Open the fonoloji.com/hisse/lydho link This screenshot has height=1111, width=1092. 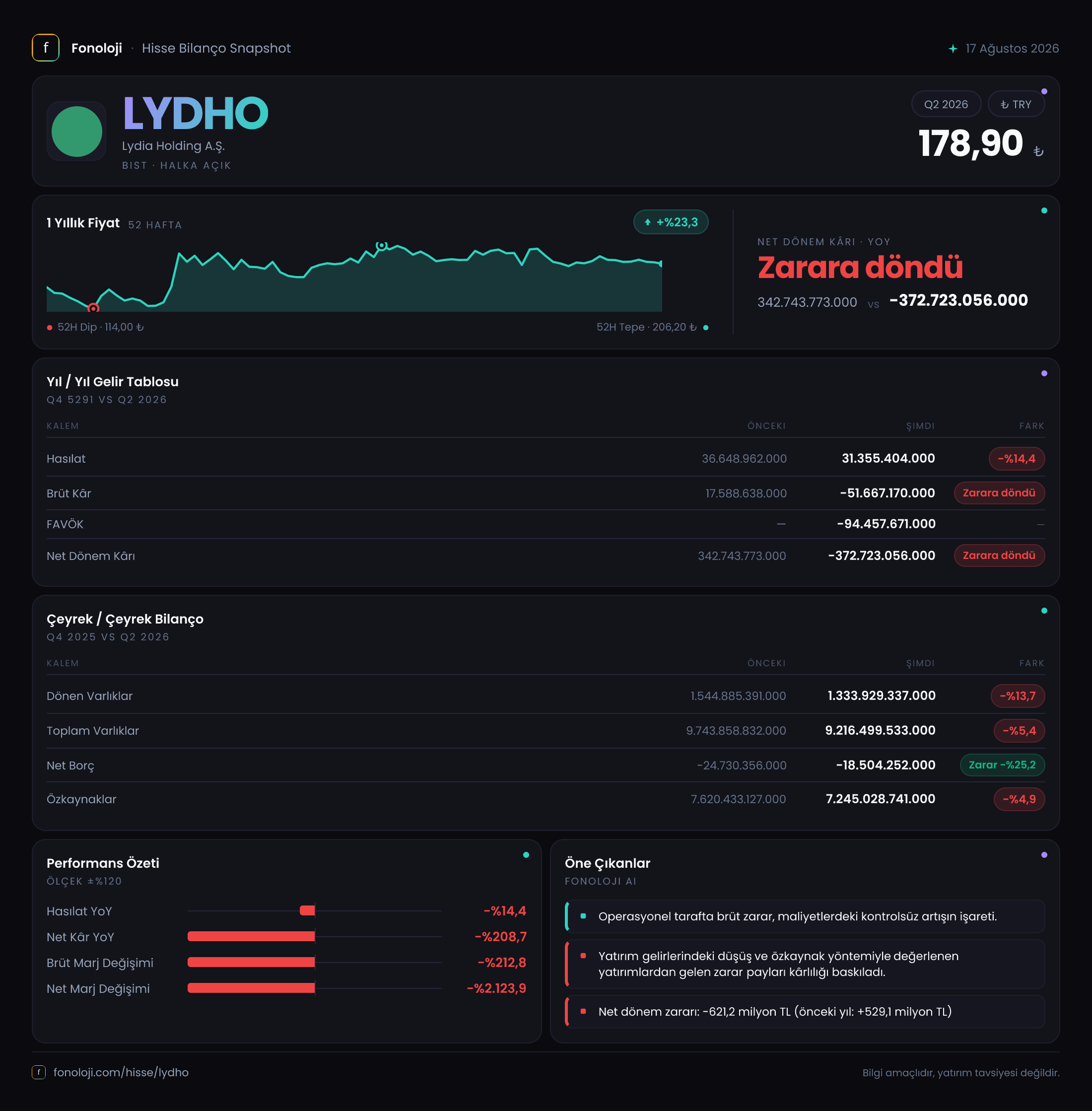click(x=121, y=1072)
